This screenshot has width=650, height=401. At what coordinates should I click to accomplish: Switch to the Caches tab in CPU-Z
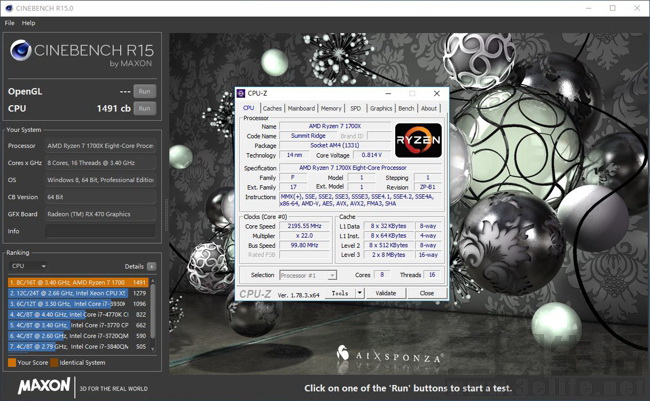(x=272, y=108)
